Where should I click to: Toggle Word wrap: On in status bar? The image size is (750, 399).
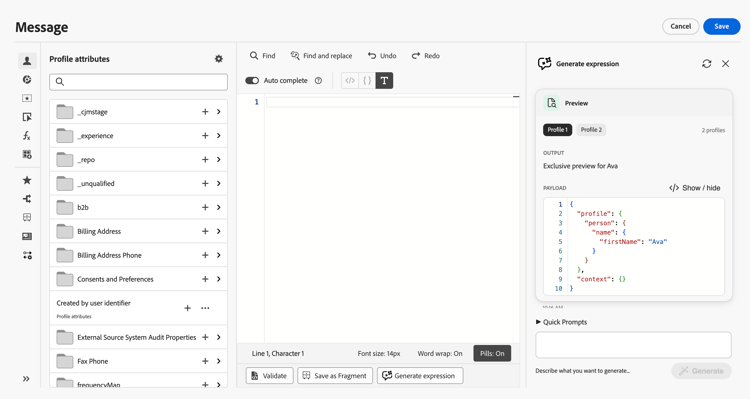(440, 354)
